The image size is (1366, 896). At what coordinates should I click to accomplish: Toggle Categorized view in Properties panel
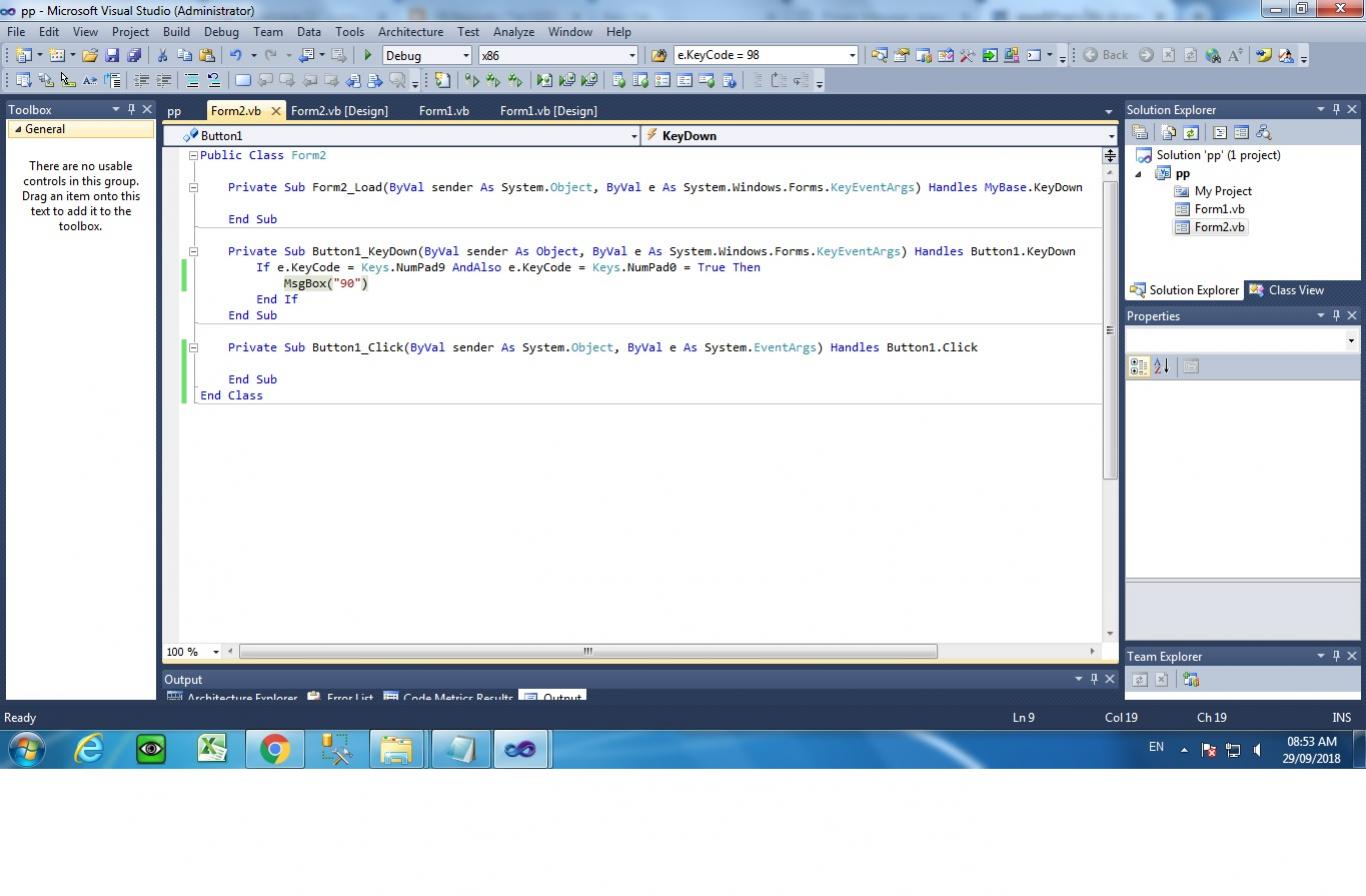pyautogui.click(x=1139, y=367)
